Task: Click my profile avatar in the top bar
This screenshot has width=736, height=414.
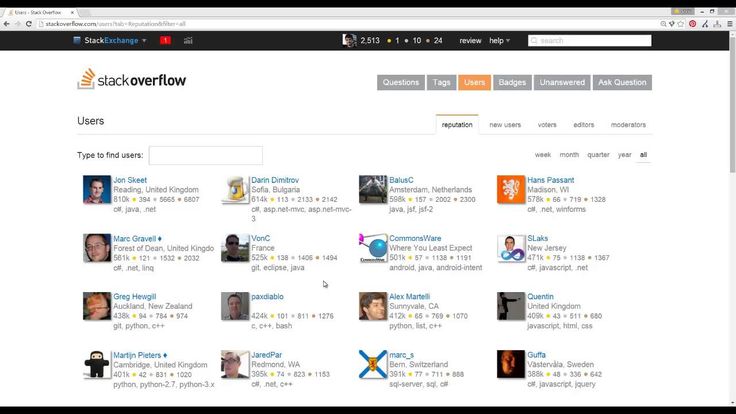Action: pyautogui.click(x=349, y=40)
